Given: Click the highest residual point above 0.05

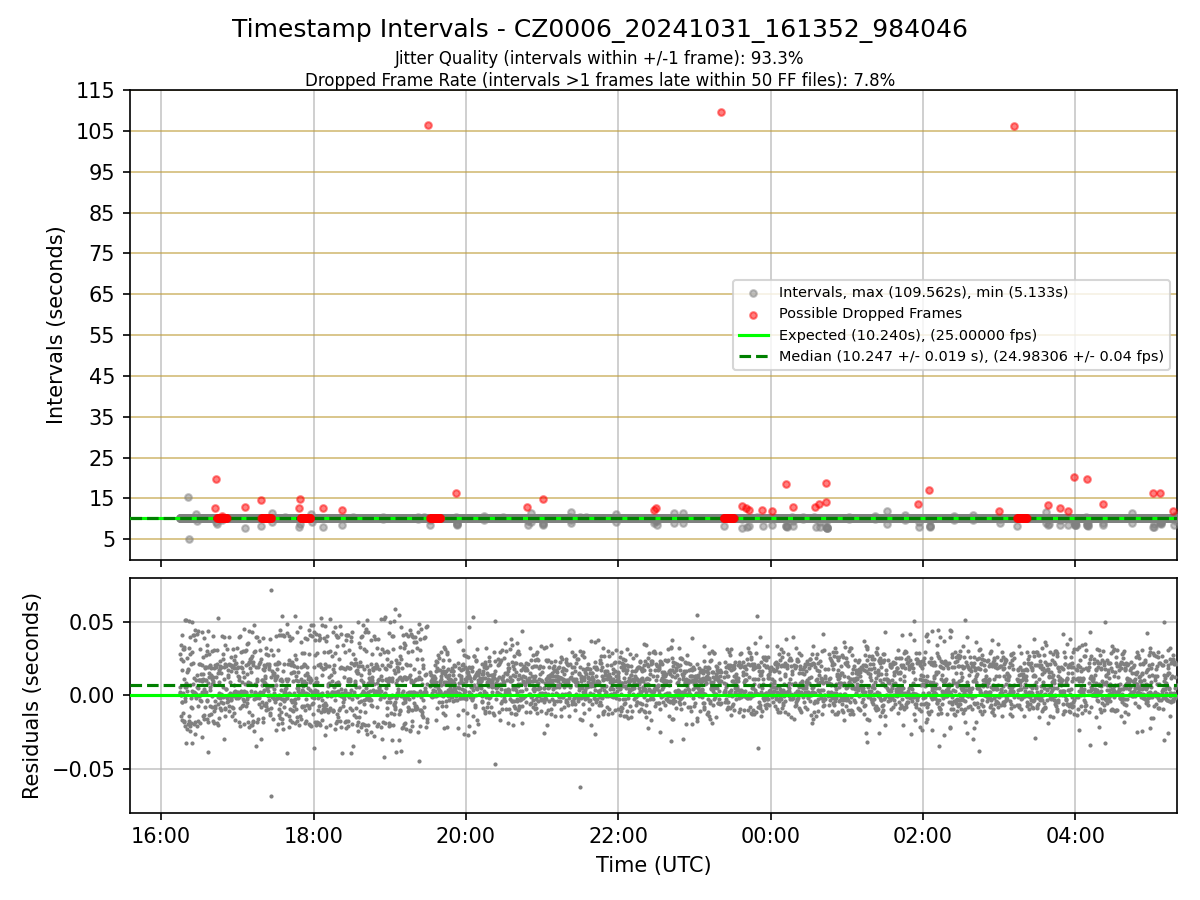Looking at the screenshot, I should pos(271,590).
